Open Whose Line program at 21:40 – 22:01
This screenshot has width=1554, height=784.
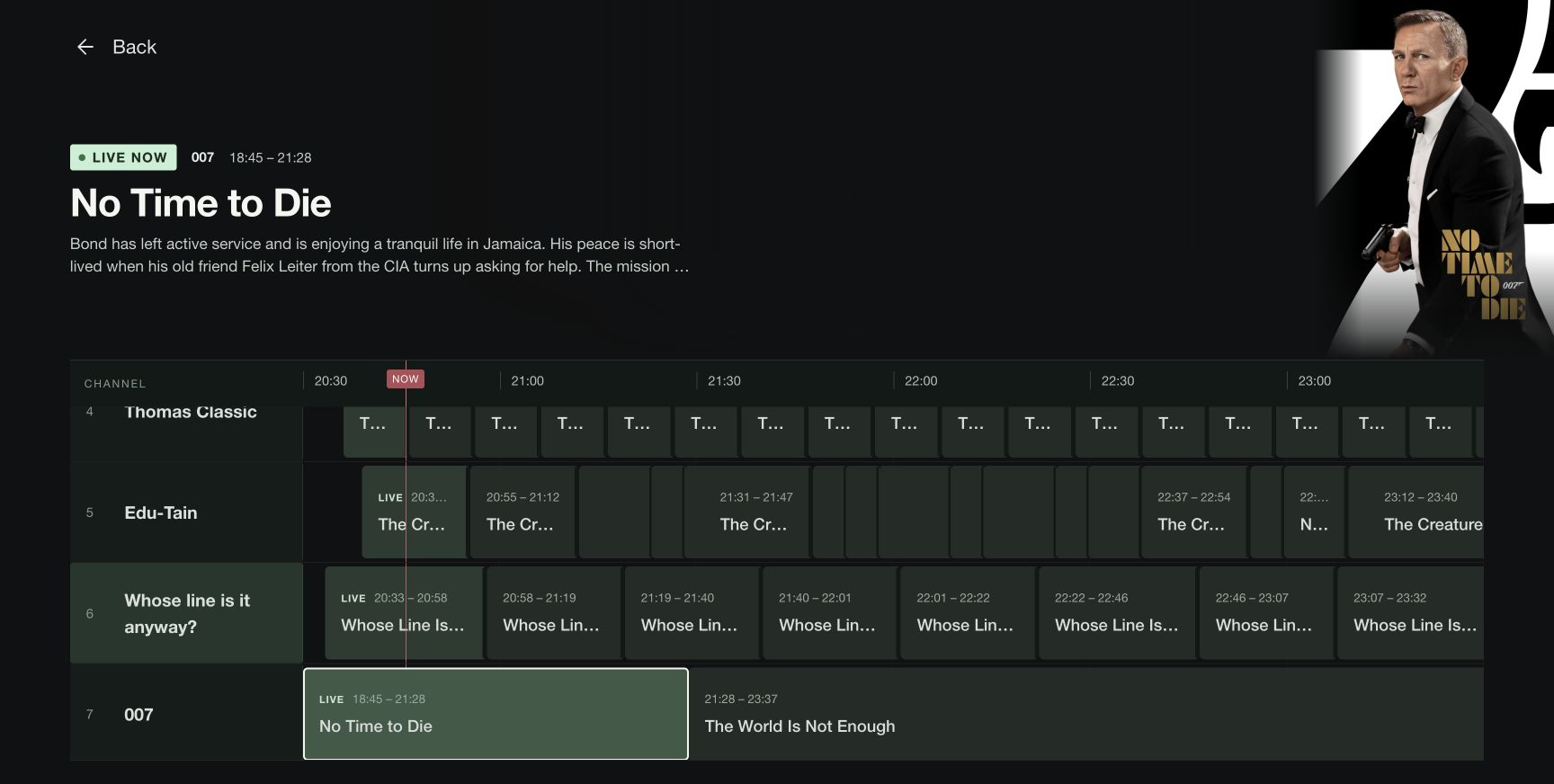click(829, 613)
